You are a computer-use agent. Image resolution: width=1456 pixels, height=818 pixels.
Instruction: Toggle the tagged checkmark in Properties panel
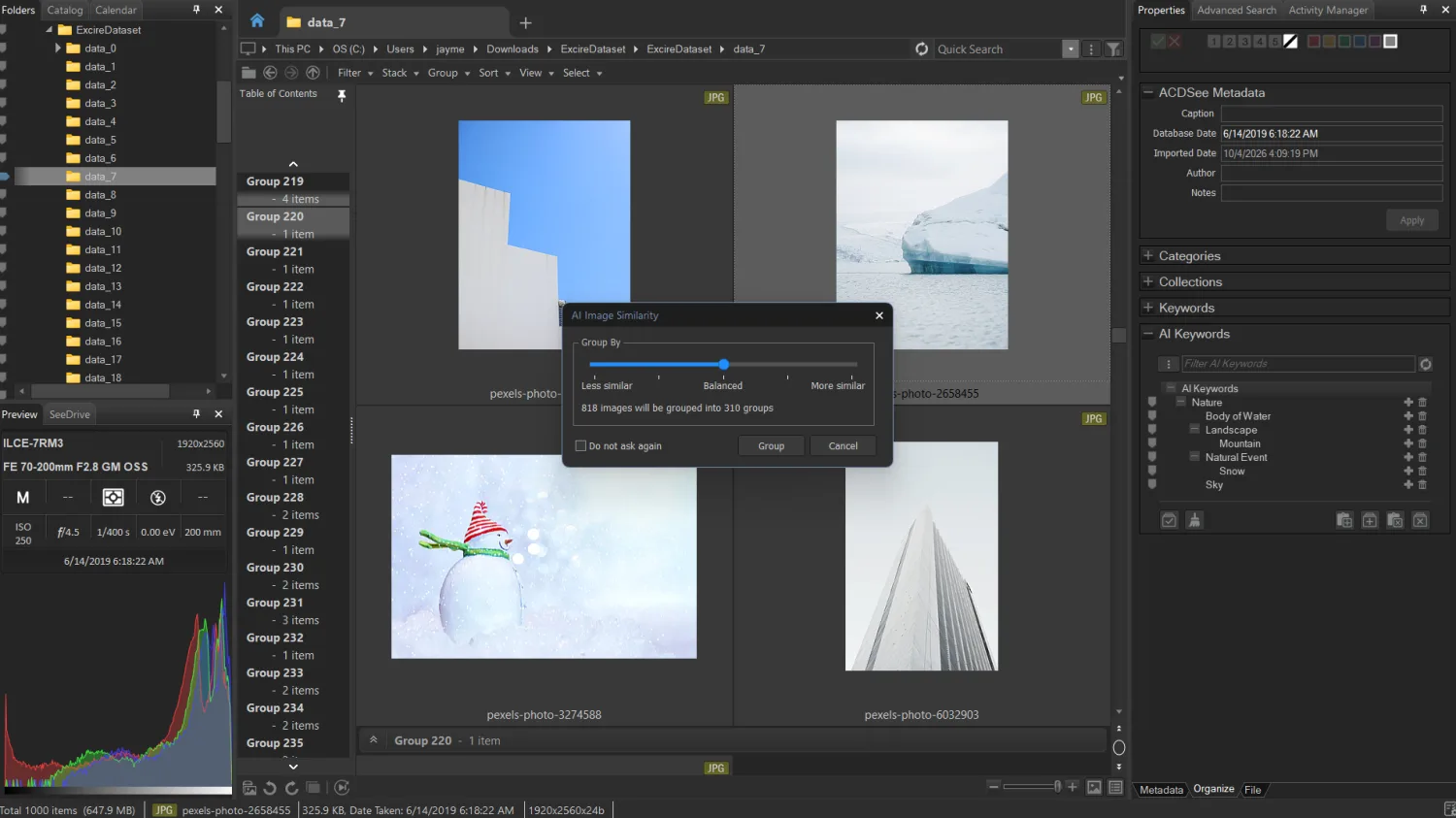point(1157,41)
